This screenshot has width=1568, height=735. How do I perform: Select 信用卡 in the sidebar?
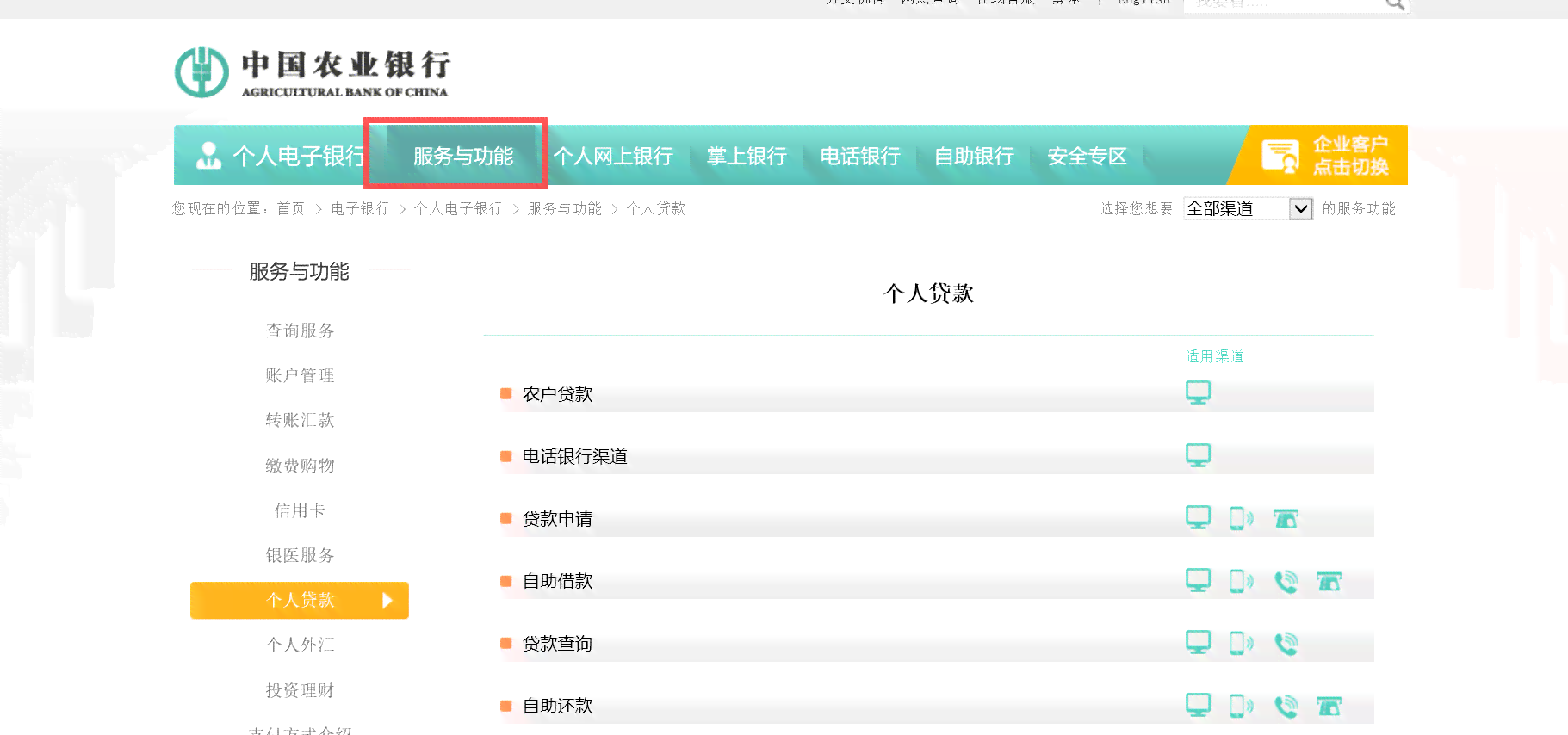[x=300, y=510]
